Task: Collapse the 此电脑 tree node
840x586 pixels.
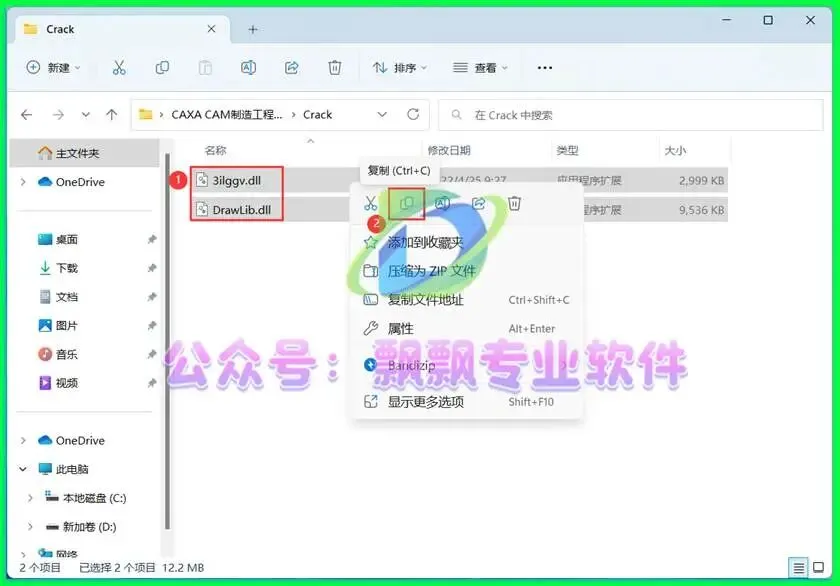Action: (23, 469)
